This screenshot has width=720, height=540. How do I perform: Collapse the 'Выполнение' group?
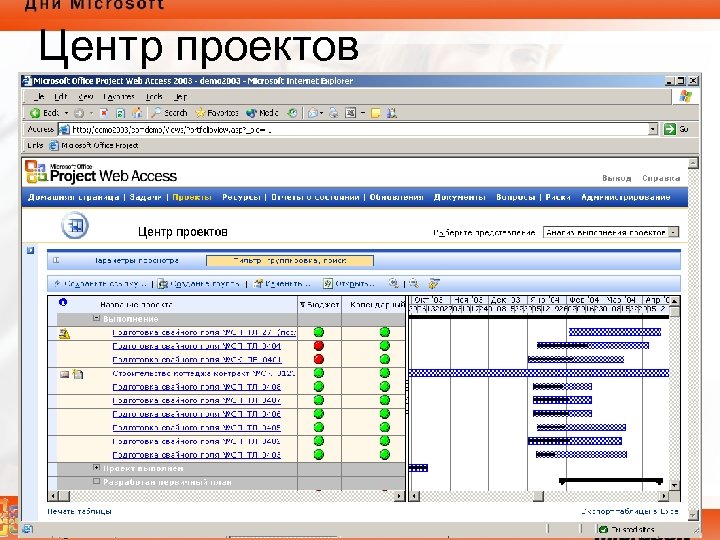pyautogui.click(x=96, y=318)
